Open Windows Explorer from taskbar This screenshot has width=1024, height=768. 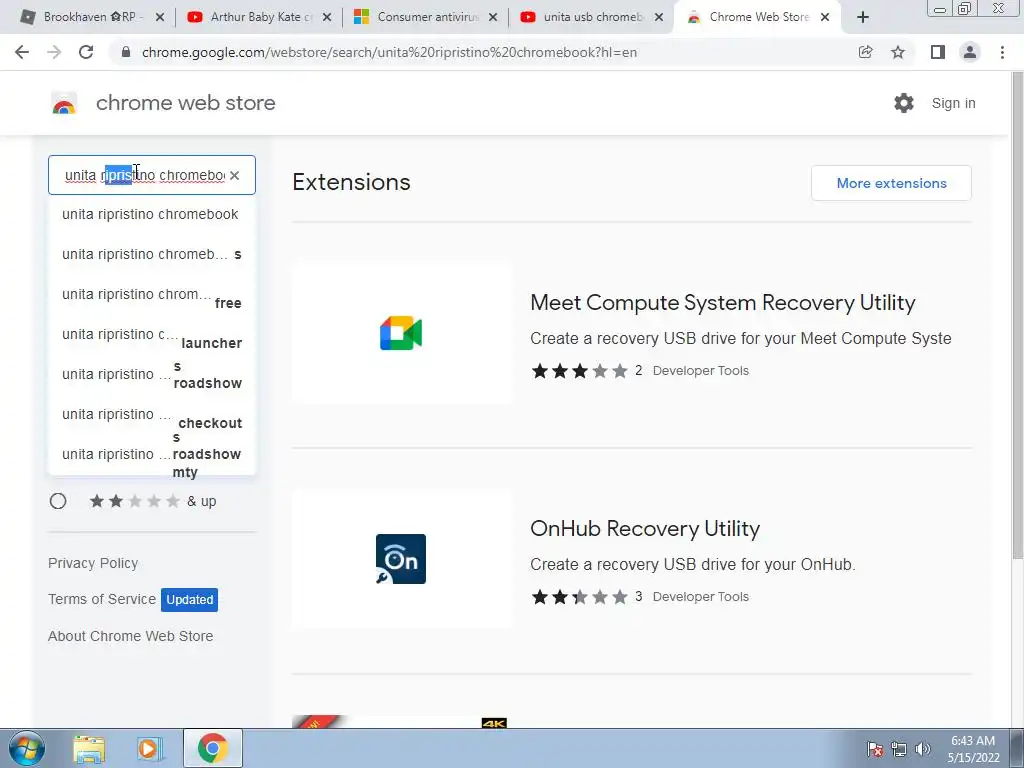click(89, 748)
